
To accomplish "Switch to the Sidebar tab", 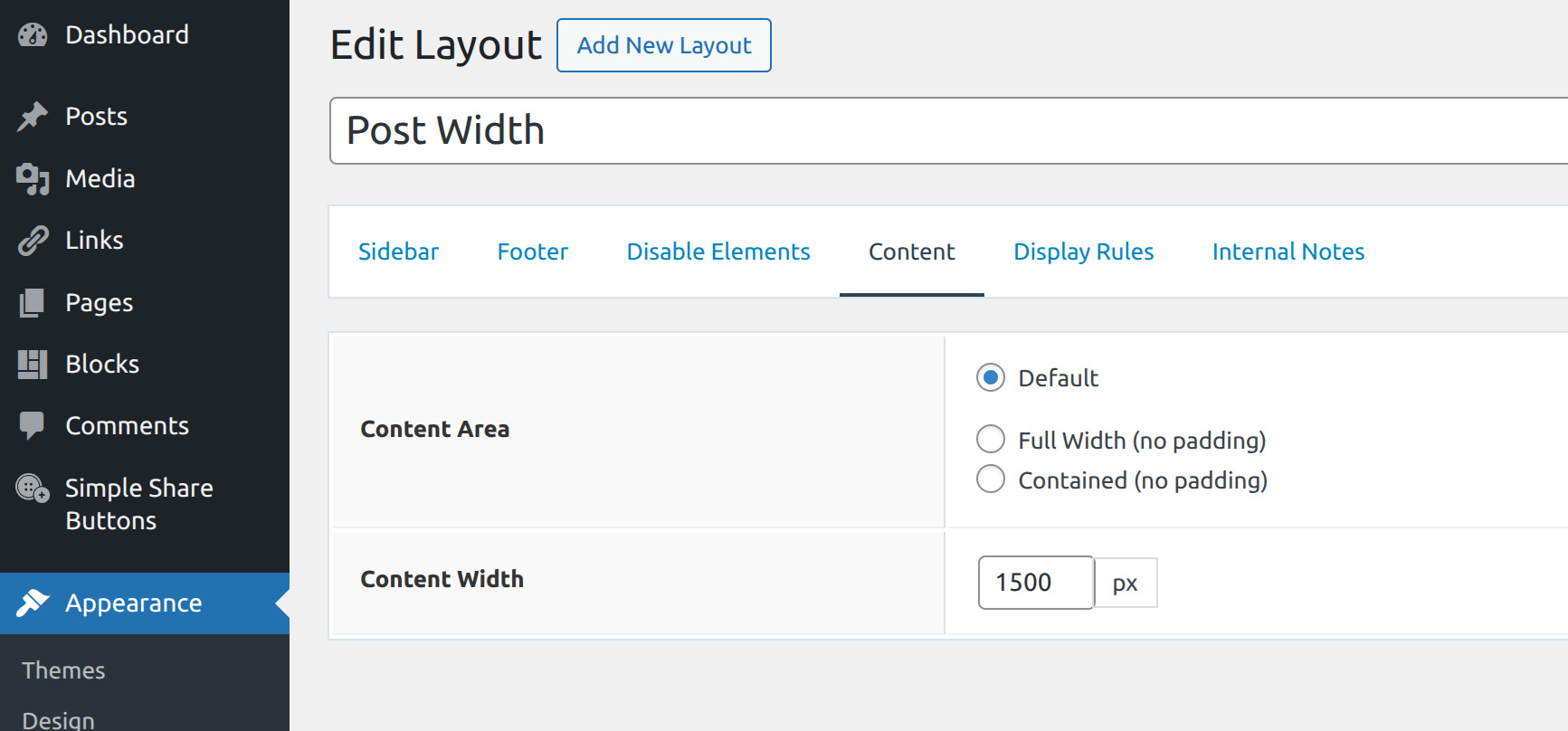I will tap(398, 252).
